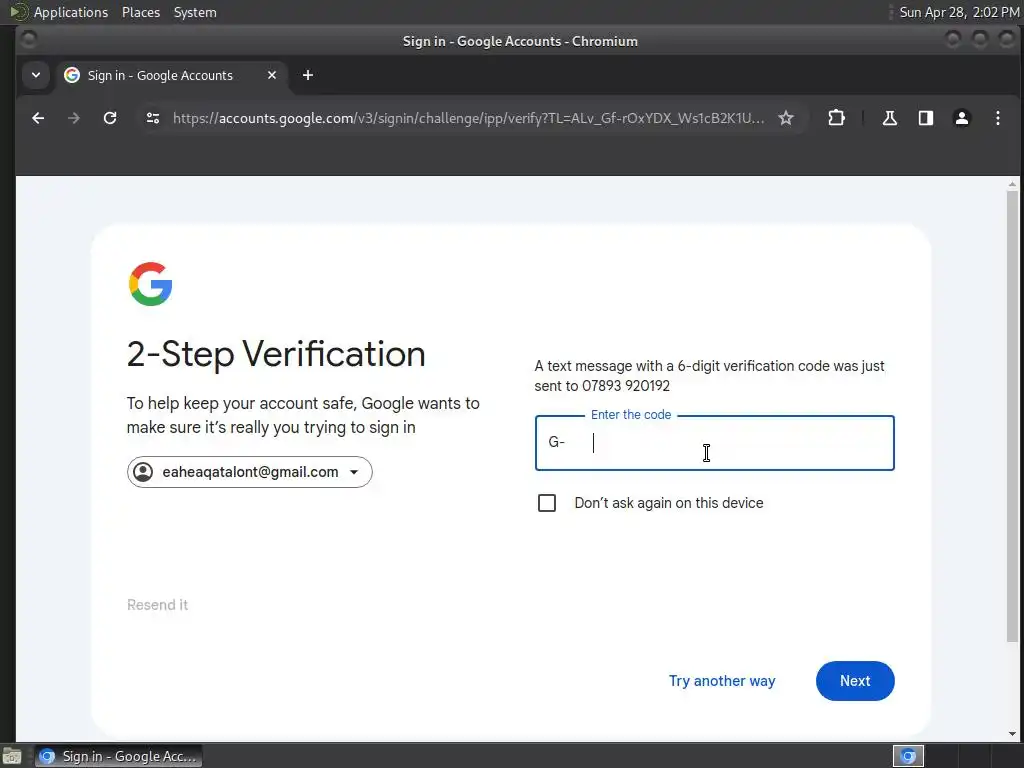This screenshot has height=768, width=1024.
Task: Click the 2-Step Verification heading
Action: (x=276, y=354)
